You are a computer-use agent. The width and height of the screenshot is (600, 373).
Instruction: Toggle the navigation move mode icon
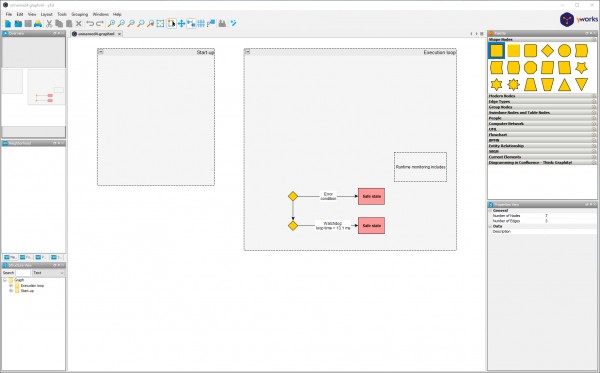[181, 24]
